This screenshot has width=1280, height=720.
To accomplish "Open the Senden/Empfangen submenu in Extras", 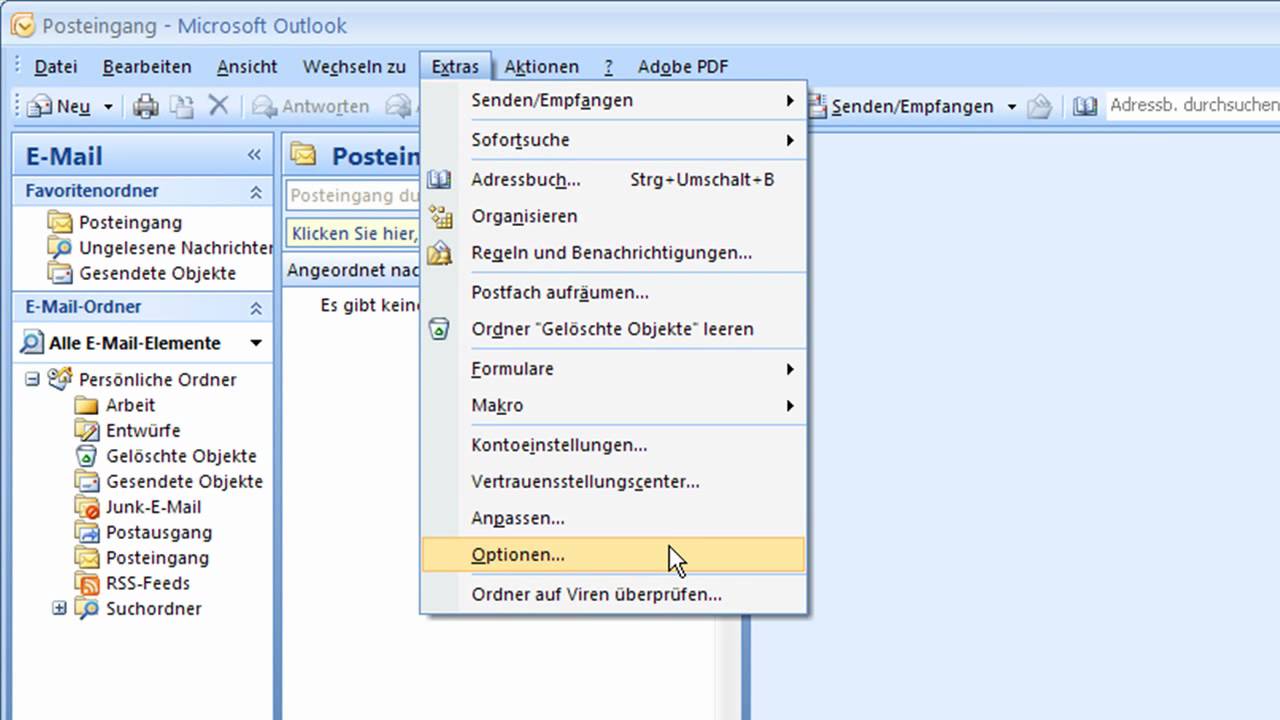I will pos(613,100).
